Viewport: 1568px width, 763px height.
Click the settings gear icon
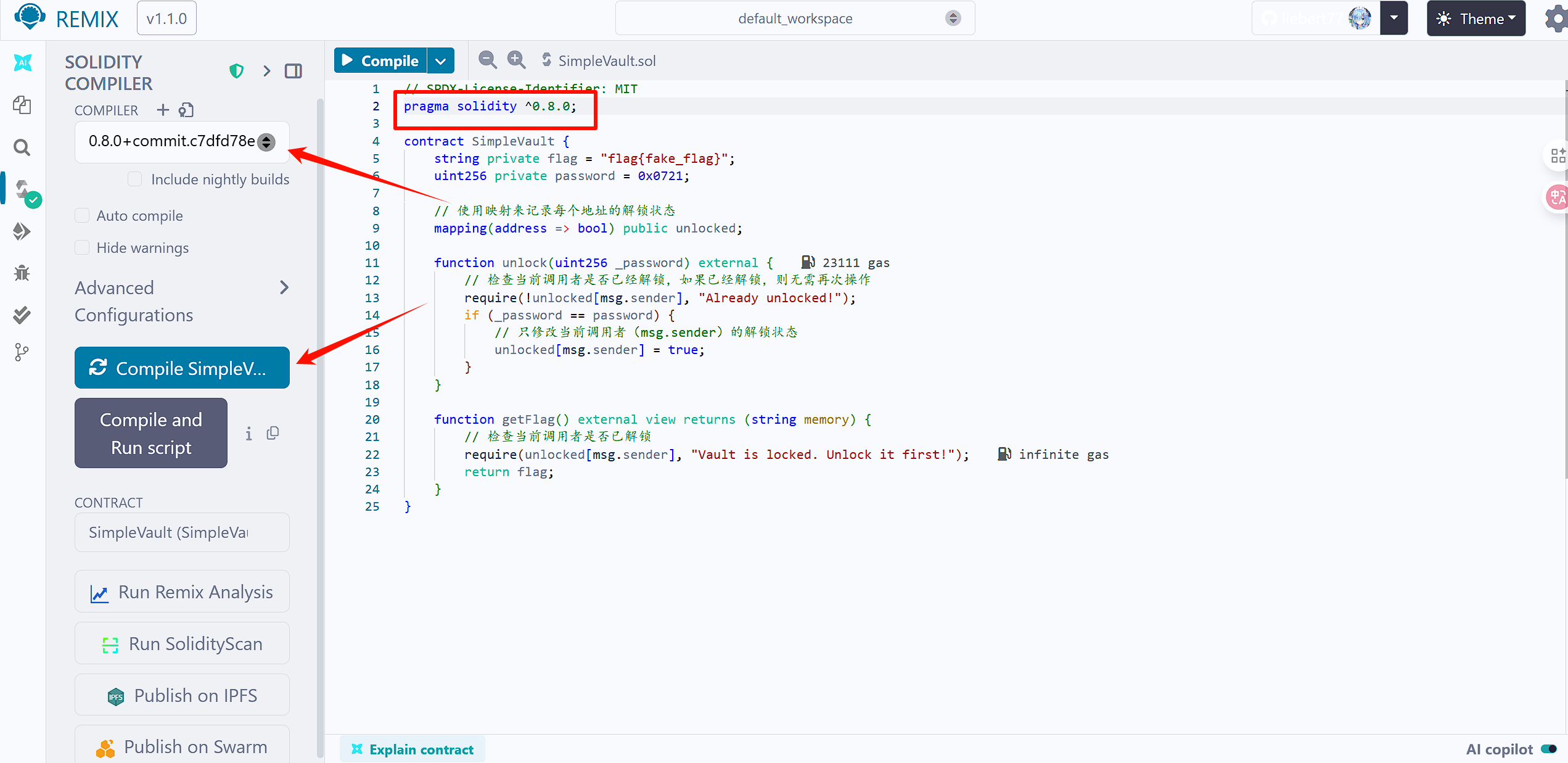pos(1556,19)
